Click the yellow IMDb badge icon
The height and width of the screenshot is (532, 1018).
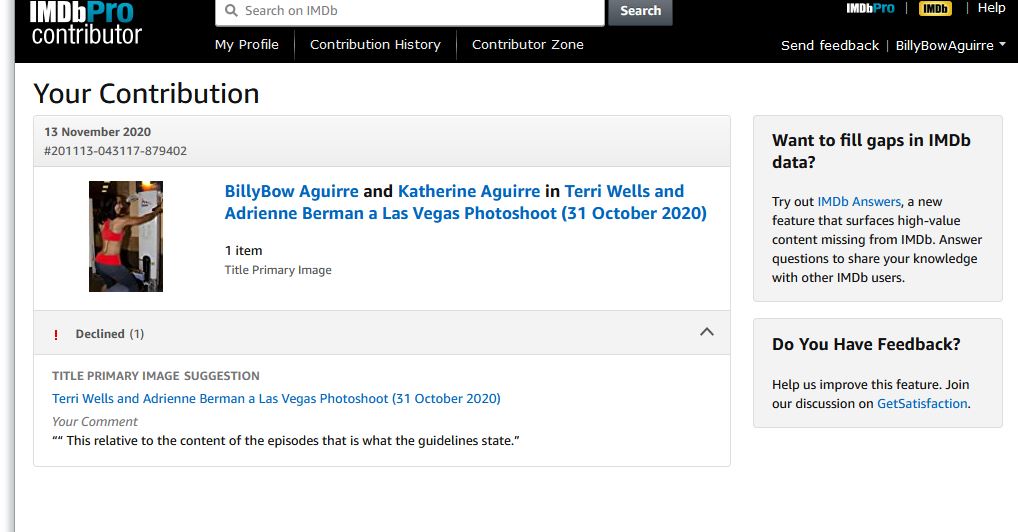click(x=935, y=8)
